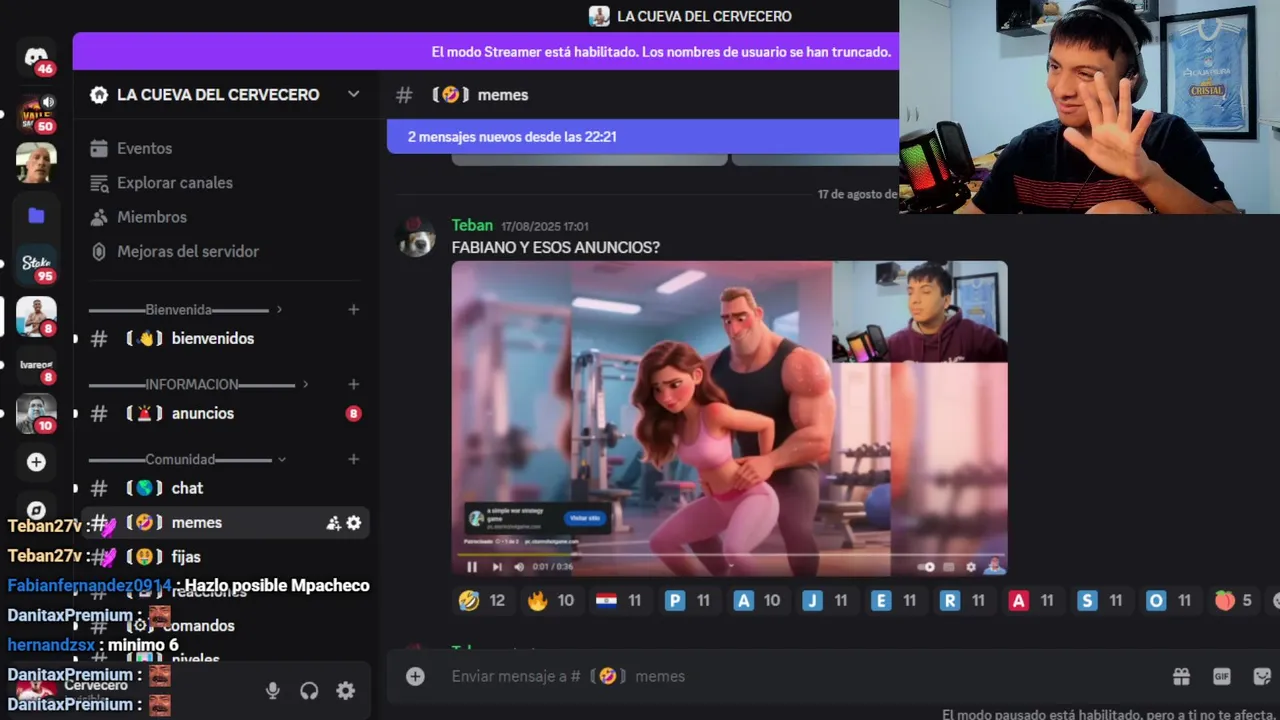Viewport: 1280px width, 720px height.
Task: Focus the Enviar mensaje input
Action: click(x=800, y=677)
